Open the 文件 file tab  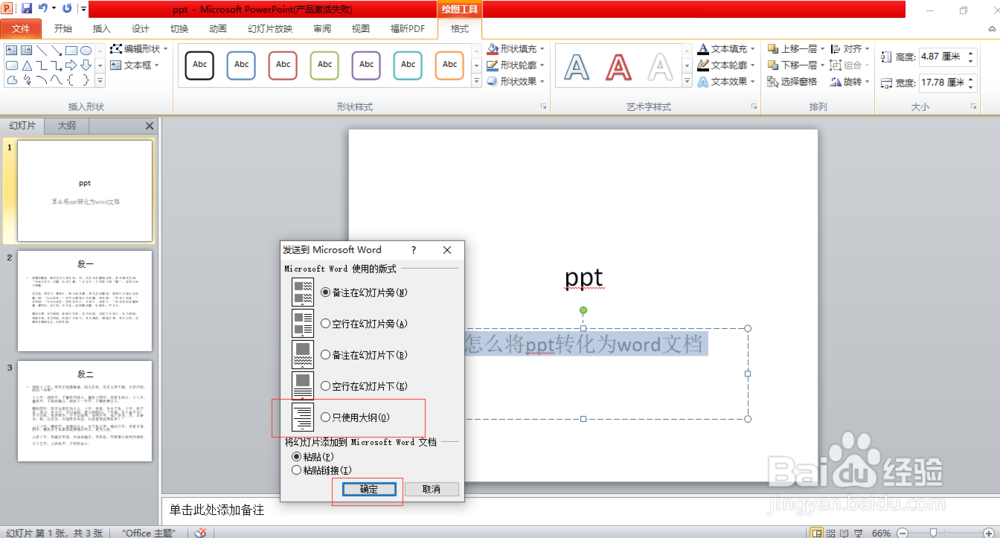point(20,29)
